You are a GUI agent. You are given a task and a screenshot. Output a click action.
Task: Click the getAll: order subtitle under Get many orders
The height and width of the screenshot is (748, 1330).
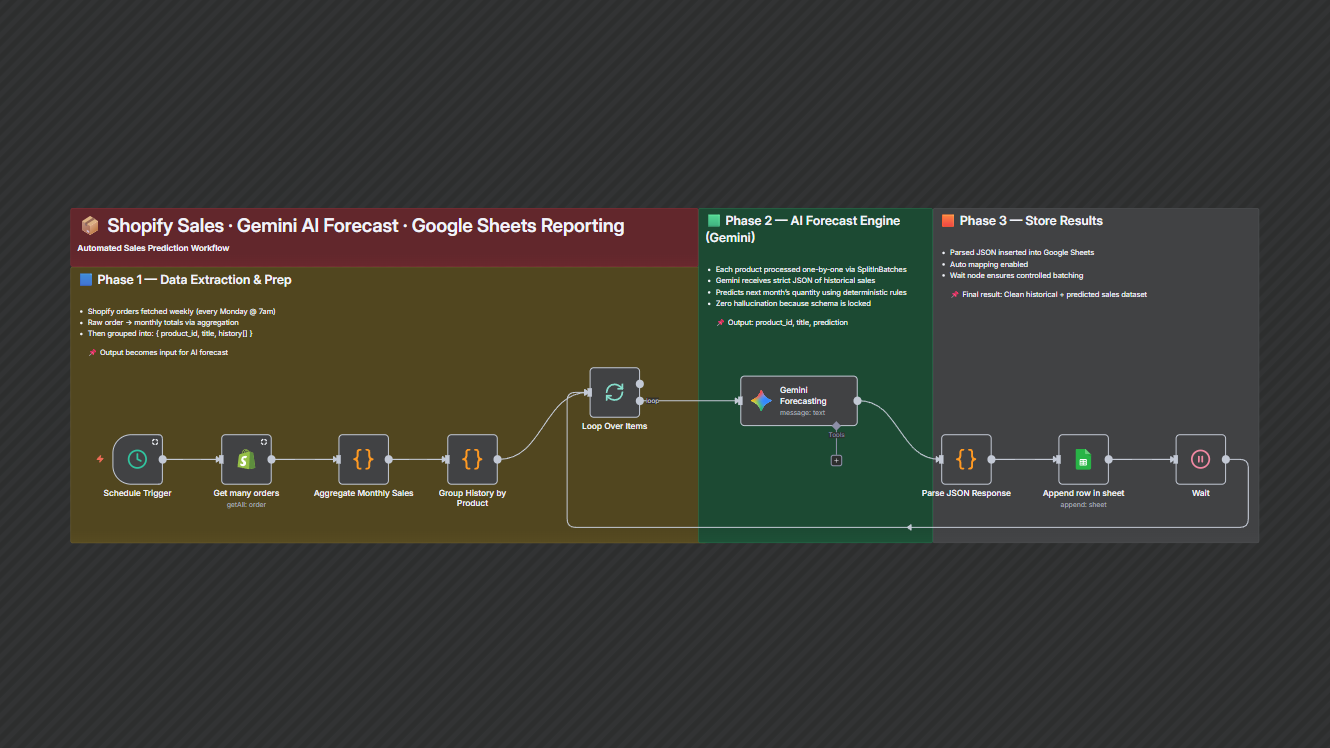246,504
